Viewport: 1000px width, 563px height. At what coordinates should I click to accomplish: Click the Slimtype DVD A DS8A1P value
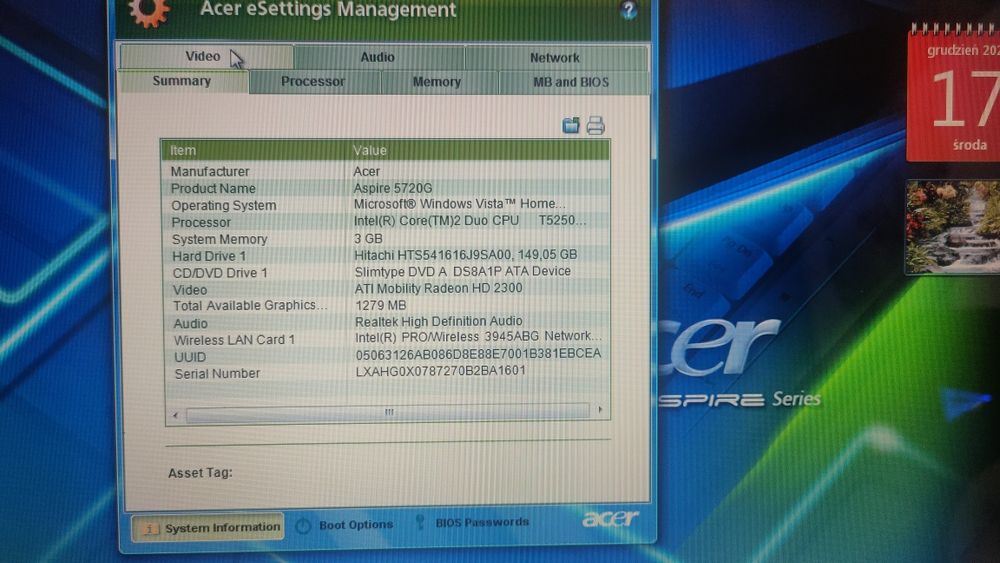[462, 272]
